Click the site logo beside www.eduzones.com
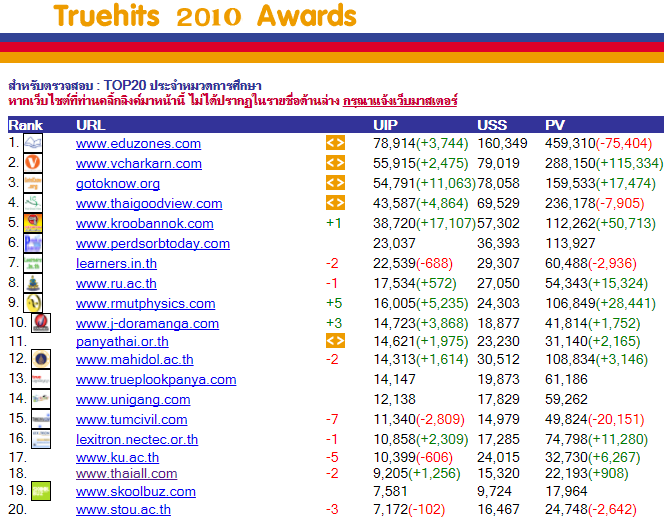The height and width of the screenshot is (520, 664). 33,144
